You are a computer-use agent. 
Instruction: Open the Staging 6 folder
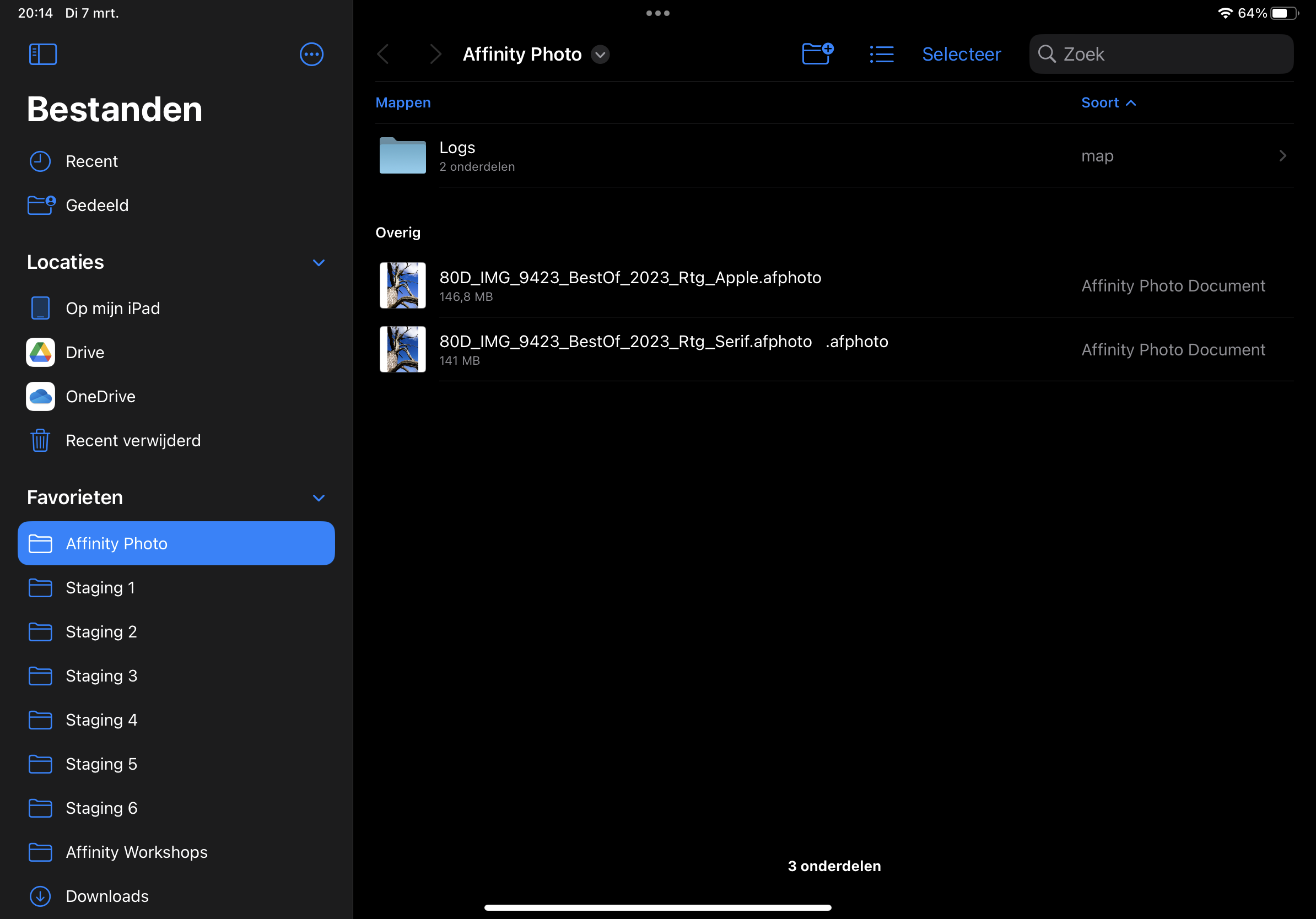tap(176, 808)
